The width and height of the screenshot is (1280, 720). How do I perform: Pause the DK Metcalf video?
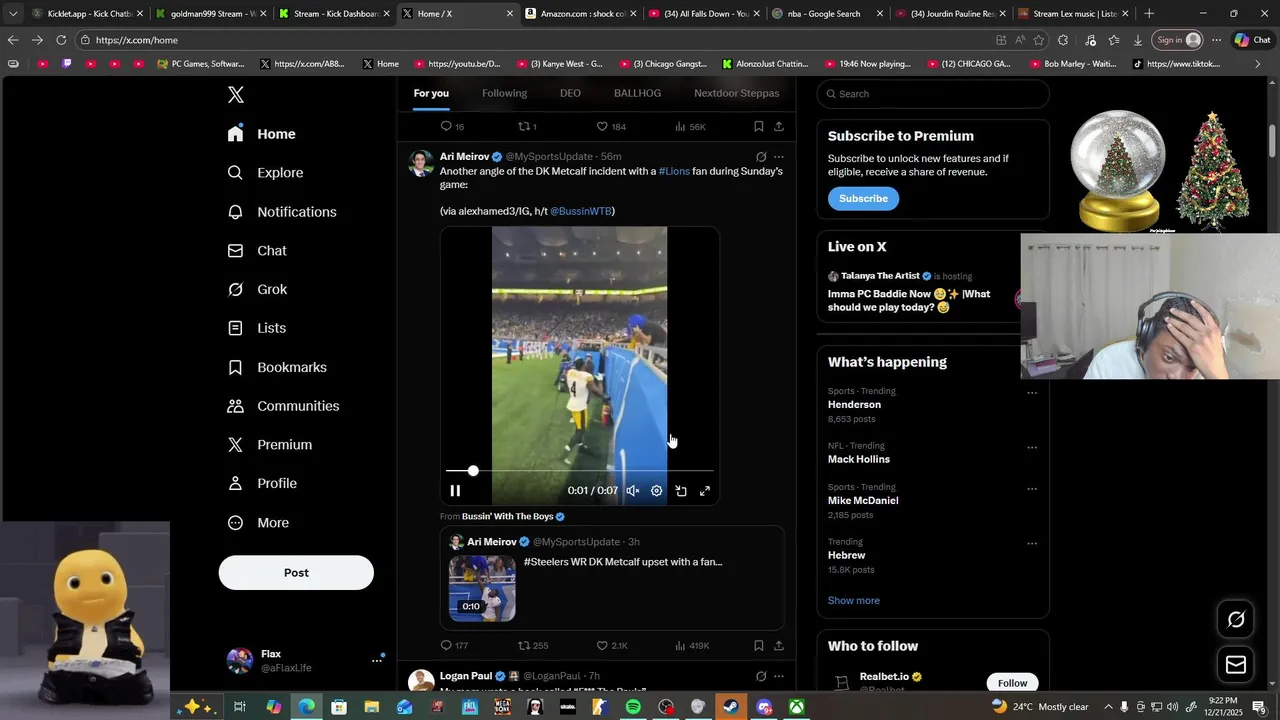pyautogui.click(x=455, y=491)
